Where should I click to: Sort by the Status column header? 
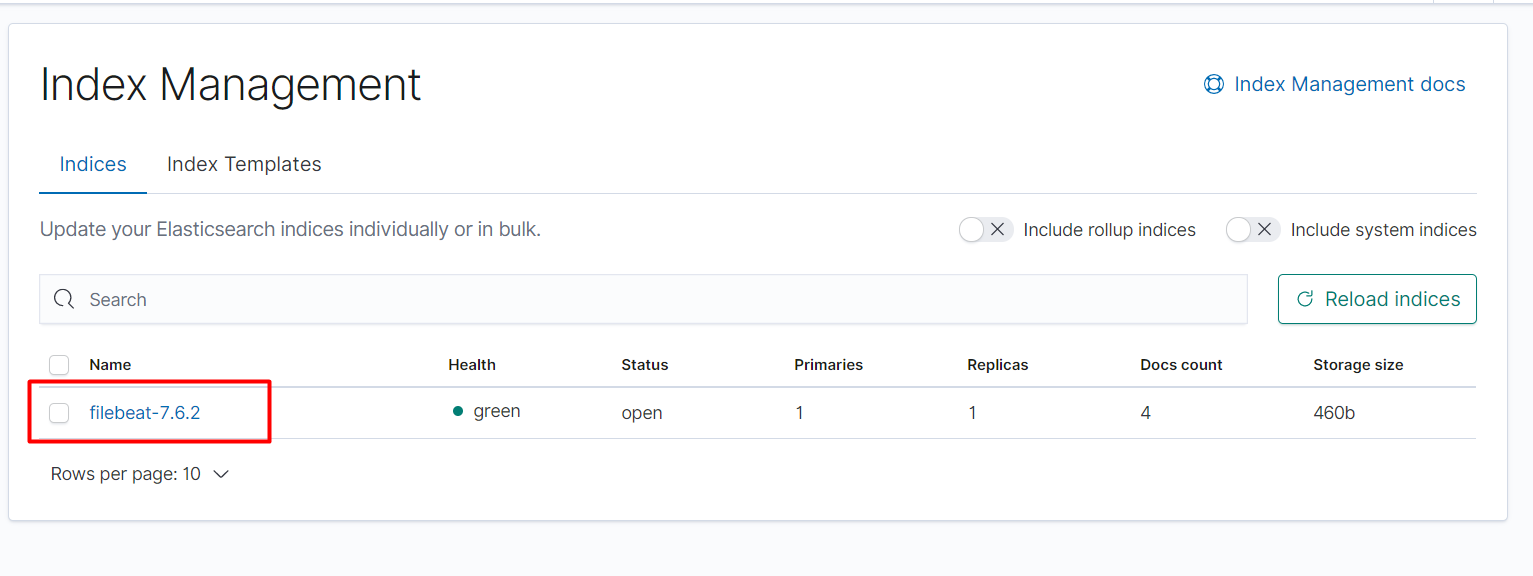[x=644, y=365]
